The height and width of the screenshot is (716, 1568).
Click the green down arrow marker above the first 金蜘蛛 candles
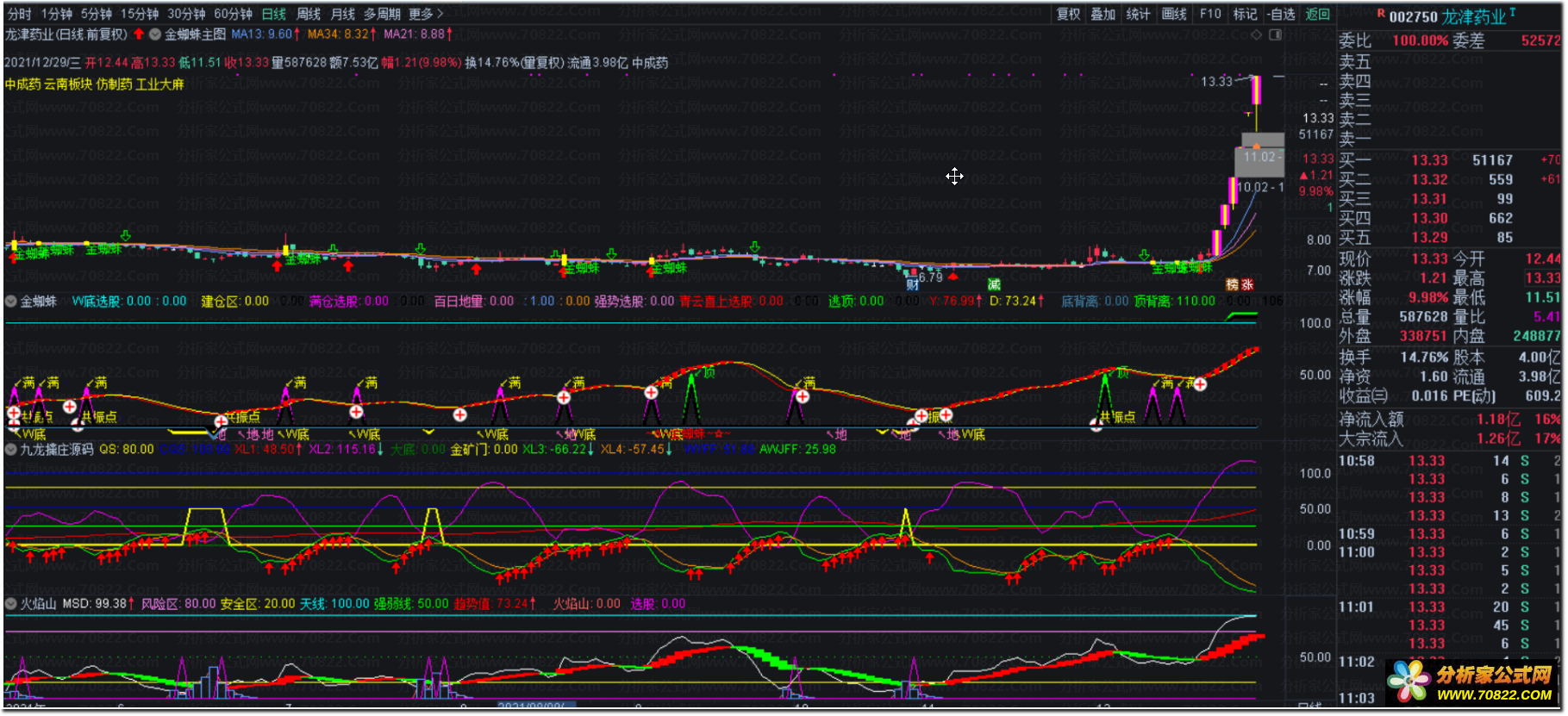[126, 235]
